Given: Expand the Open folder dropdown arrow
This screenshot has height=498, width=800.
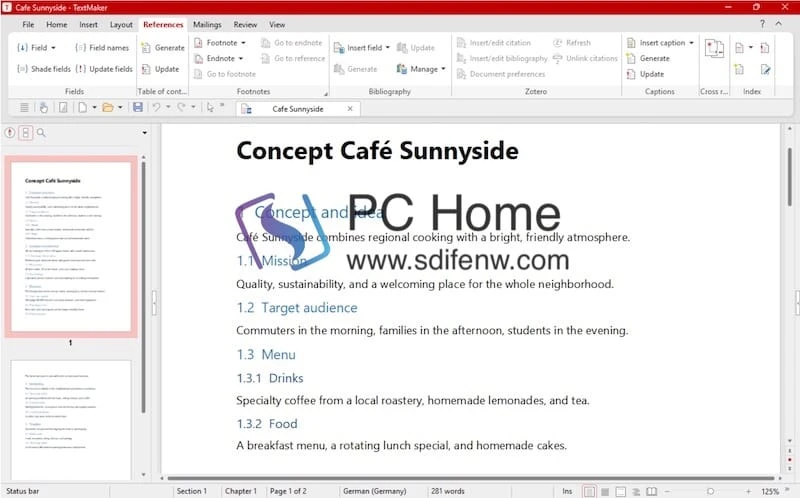Looking at the screenshot, I should click(120, 107).
